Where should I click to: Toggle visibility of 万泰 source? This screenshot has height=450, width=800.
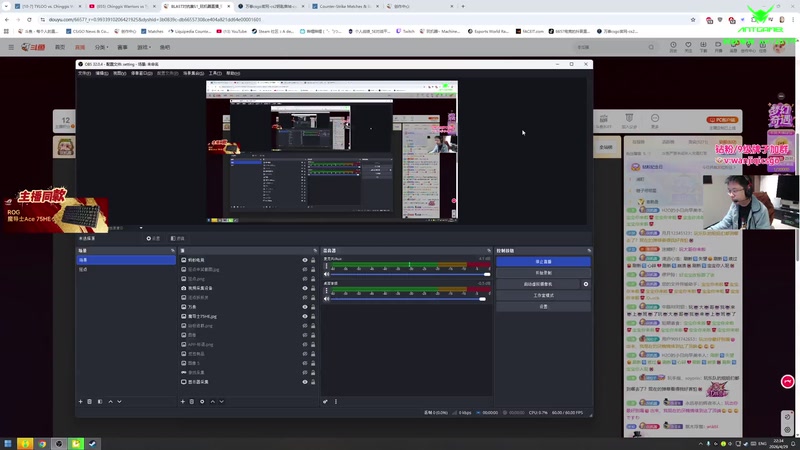[305, 307]
